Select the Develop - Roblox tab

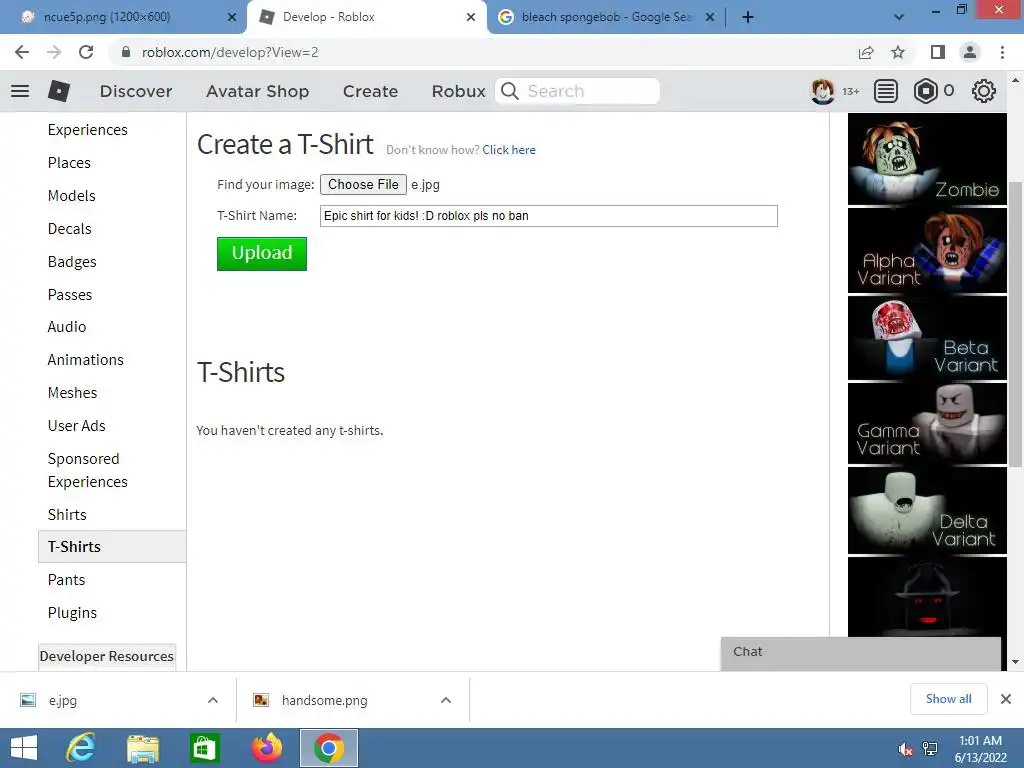tap(366, 17)
